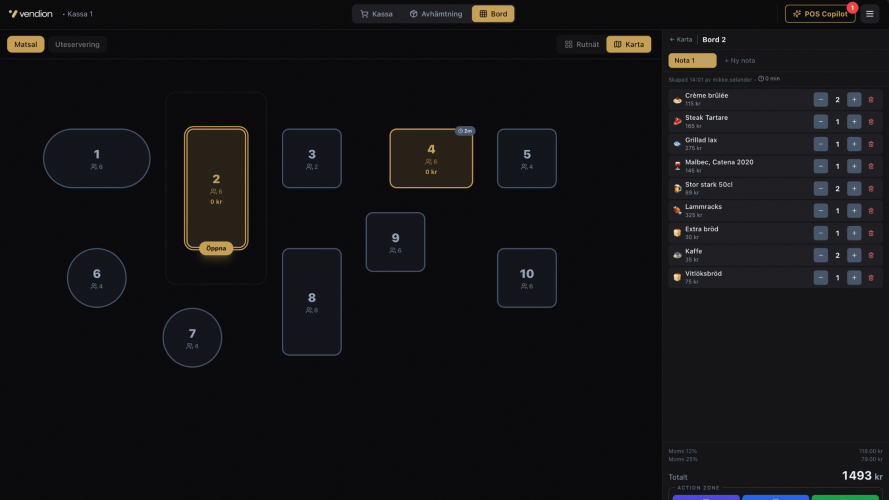
Task: Select Karta map view
Action: pos(628,44)
